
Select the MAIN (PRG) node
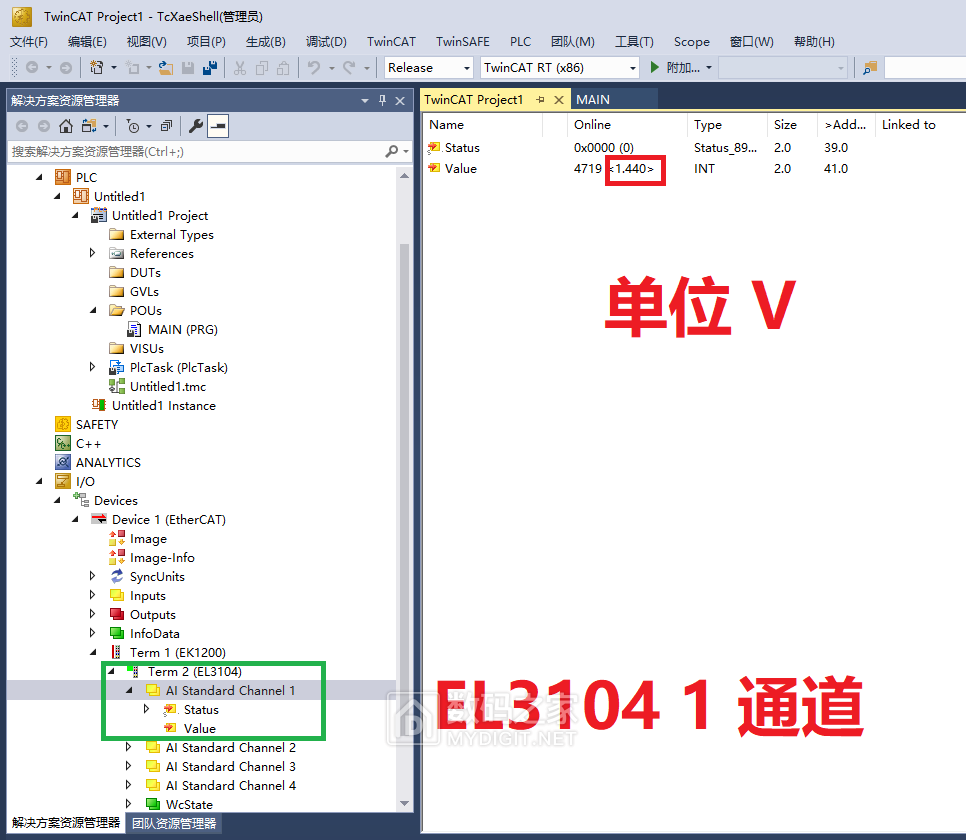tap(182, 330)
